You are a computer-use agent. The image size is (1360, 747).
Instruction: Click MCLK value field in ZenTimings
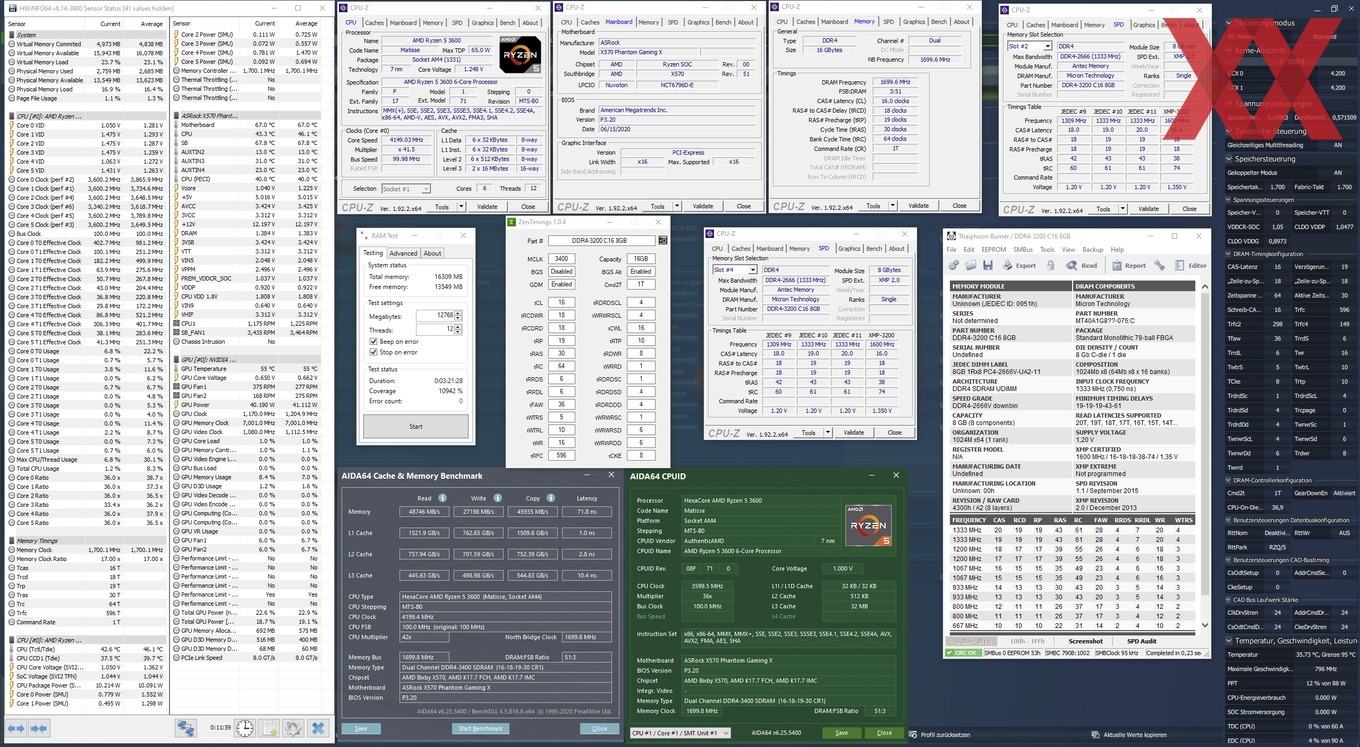pos(563,258)
